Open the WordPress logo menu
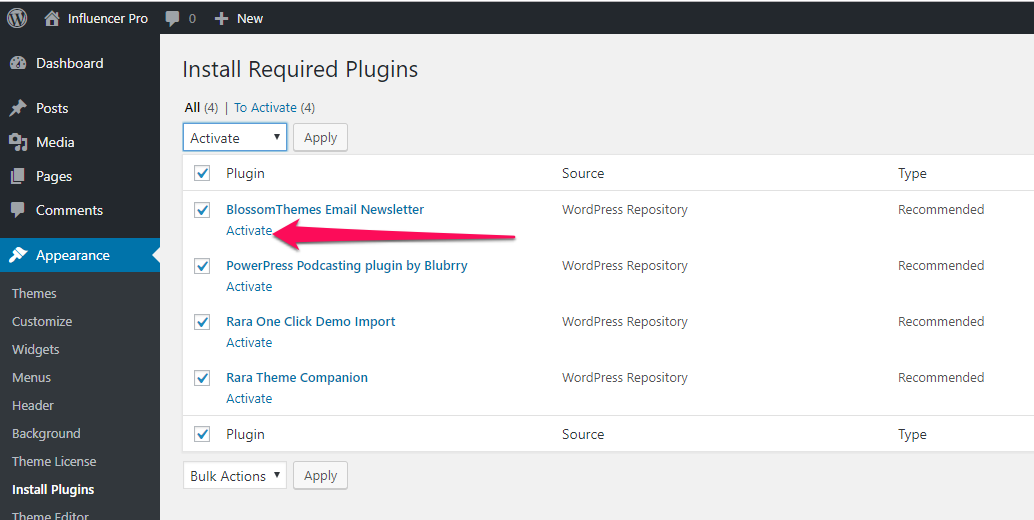 pos(17,18)
